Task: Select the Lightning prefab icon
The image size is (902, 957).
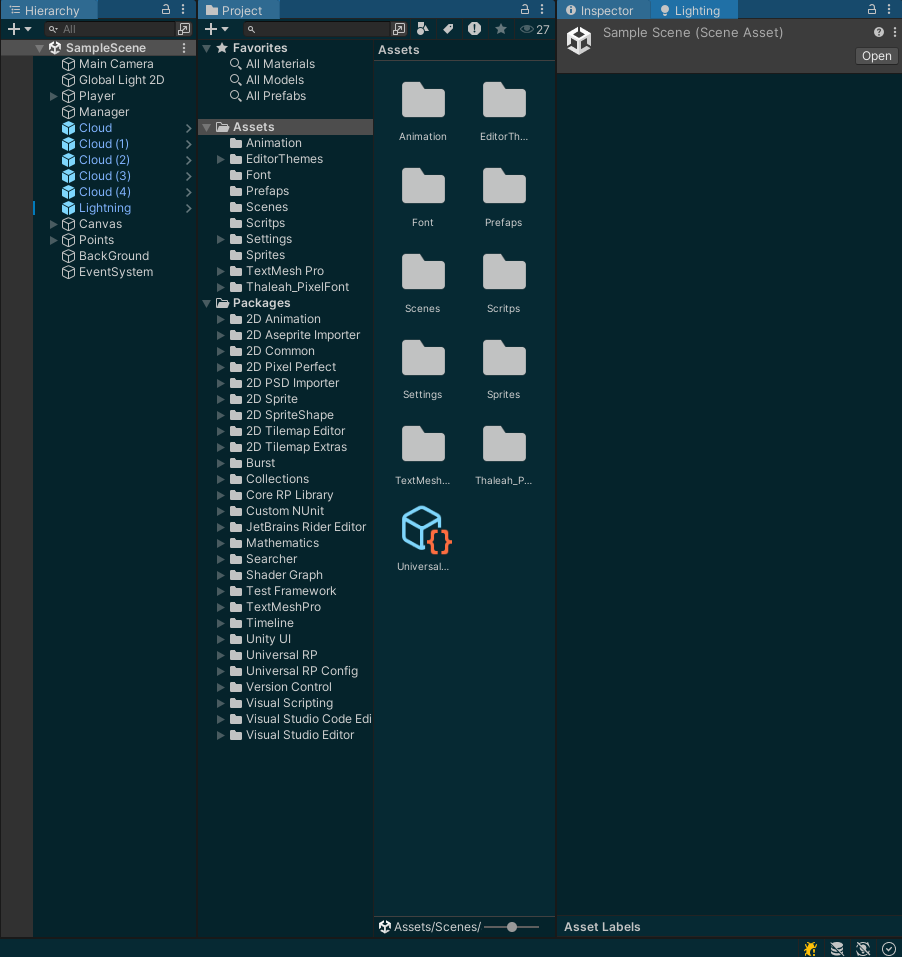Action: pos(68,208)
